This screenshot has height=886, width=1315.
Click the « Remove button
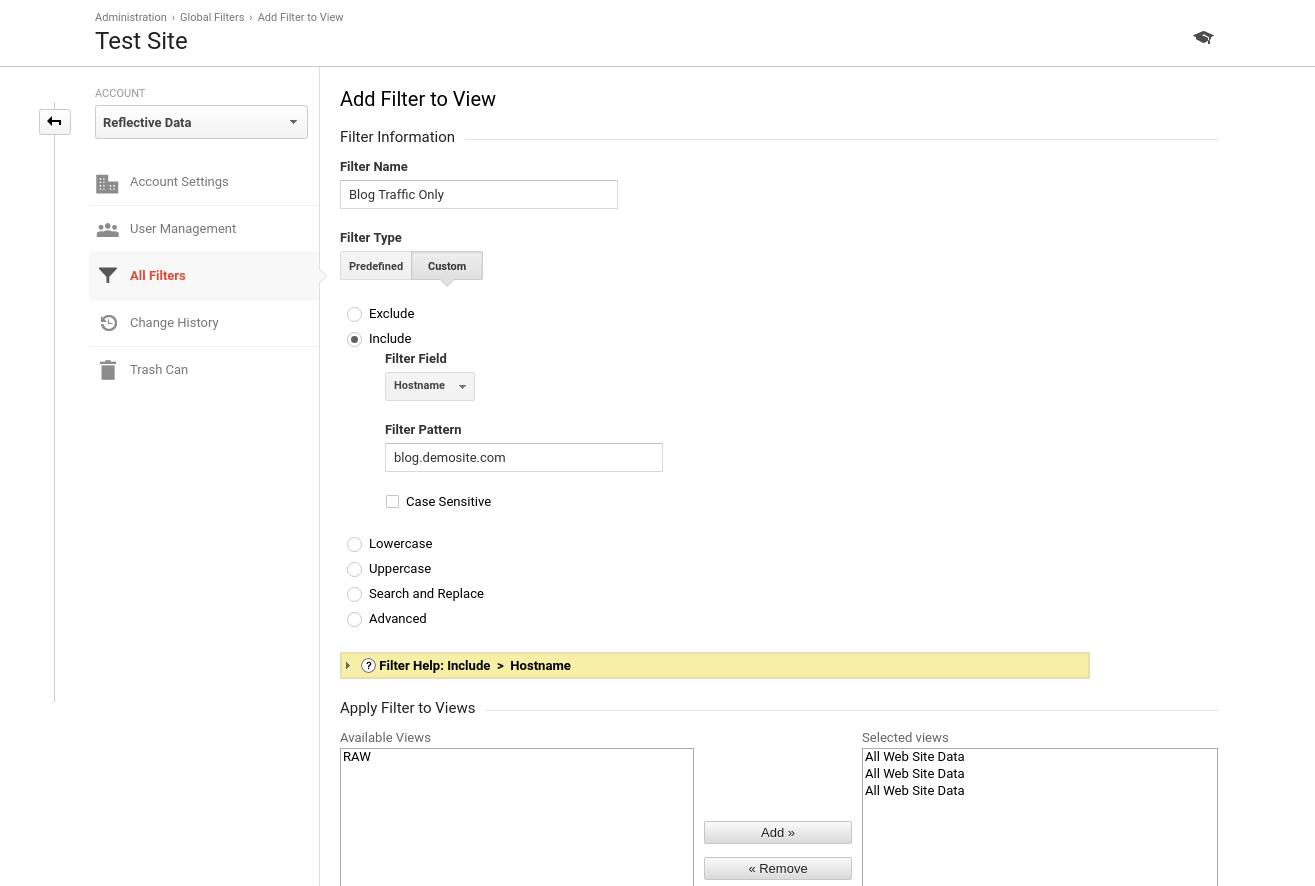[x=778, y=868]
